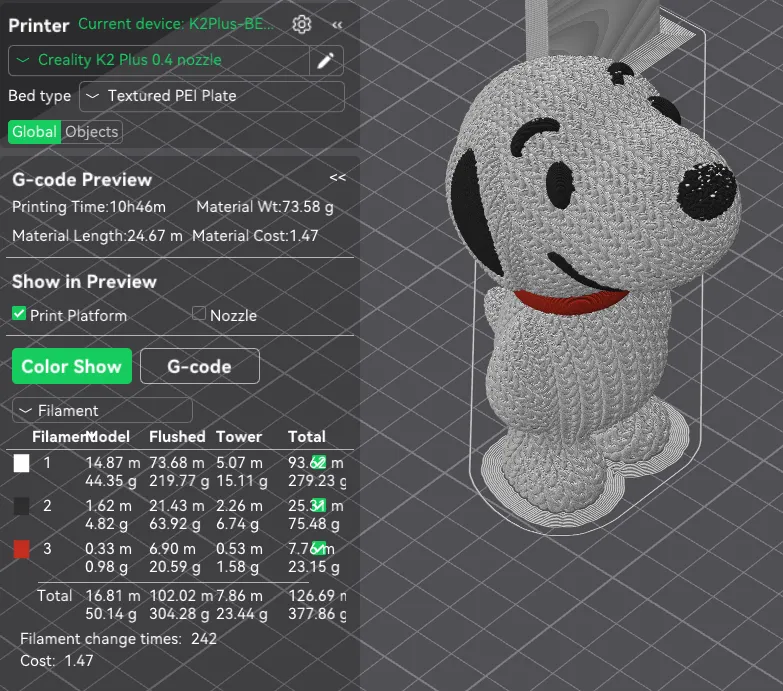Image resolution: width=783 pixels, height=691 pixels.
Task: Click the pencil icon to edit printer preset
Action: pos(324,61)
